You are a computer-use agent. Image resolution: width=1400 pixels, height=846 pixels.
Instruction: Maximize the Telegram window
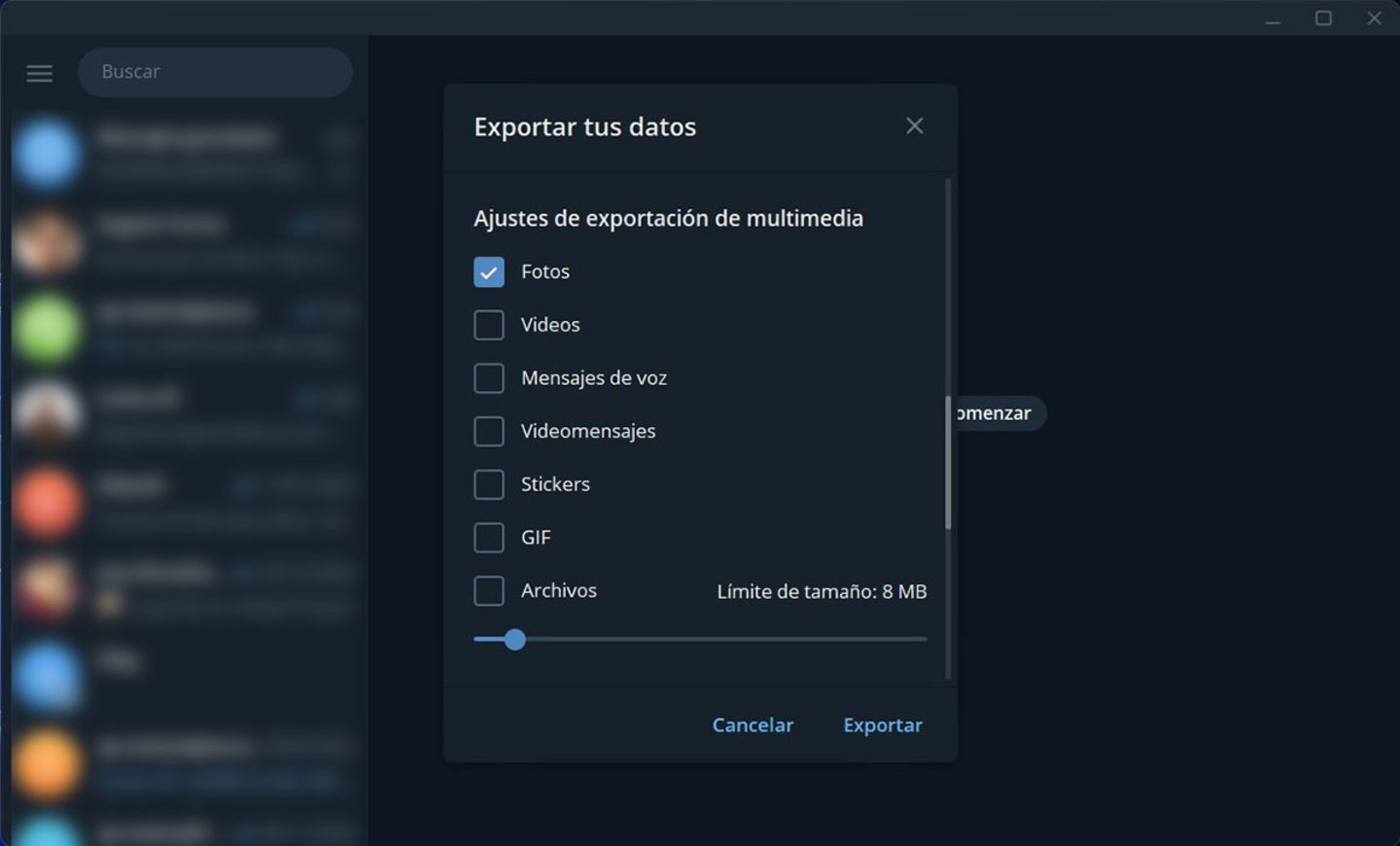tap(1323, 18)
